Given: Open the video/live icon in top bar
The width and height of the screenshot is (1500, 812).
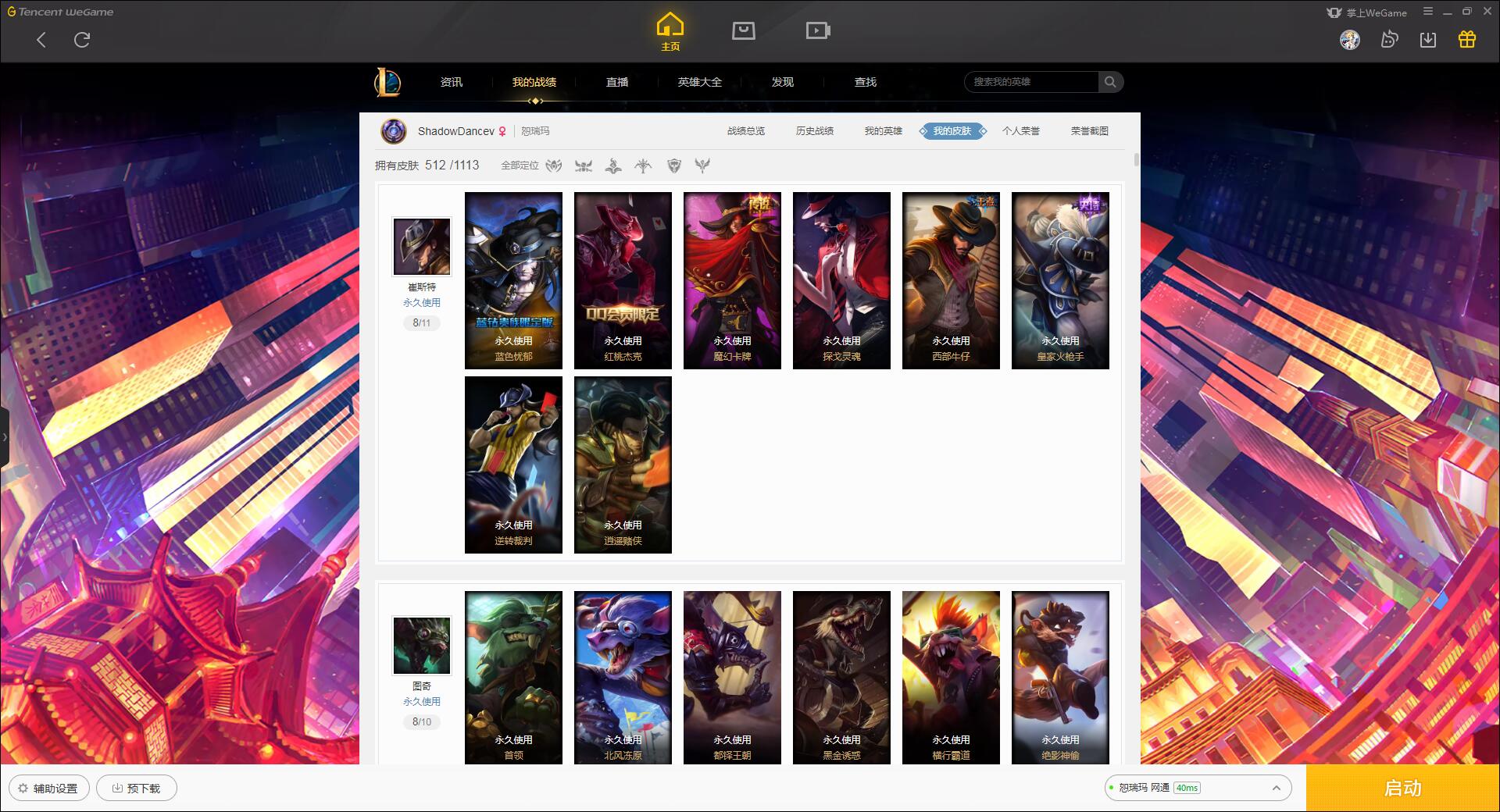Looking at the screenshot, I should click(x=818, y=30).
